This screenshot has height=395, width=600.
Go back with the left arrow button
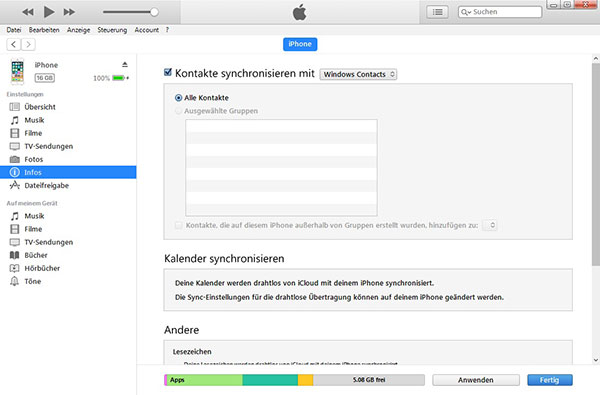[x=14, y=44]
